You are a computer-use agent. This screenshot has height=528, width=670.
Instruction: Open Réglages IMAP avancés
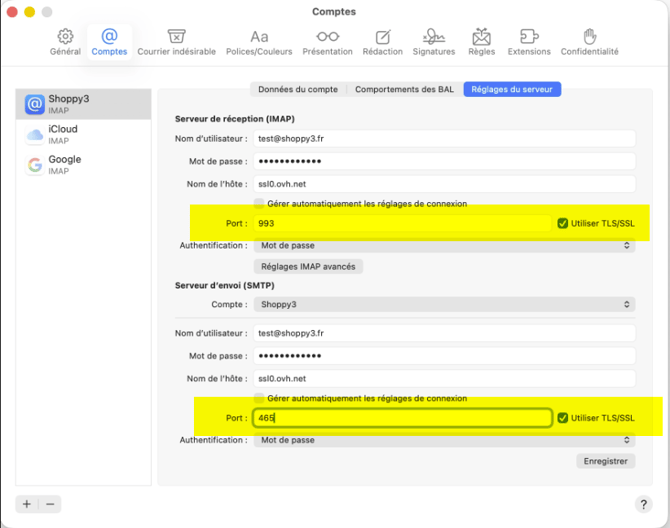point(308,267)
